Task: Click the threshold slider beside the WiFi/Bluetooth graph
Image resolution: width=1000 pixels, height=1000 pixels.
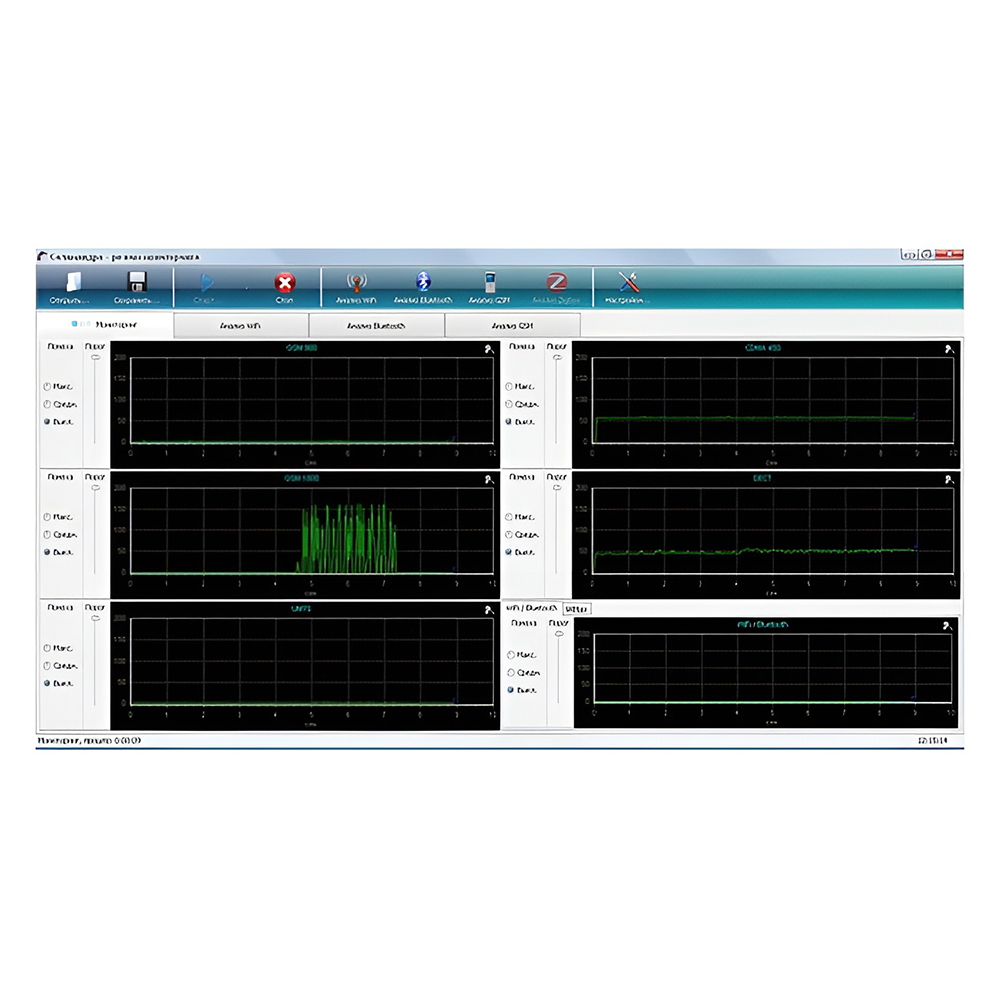Action: (x=557, y=632)
